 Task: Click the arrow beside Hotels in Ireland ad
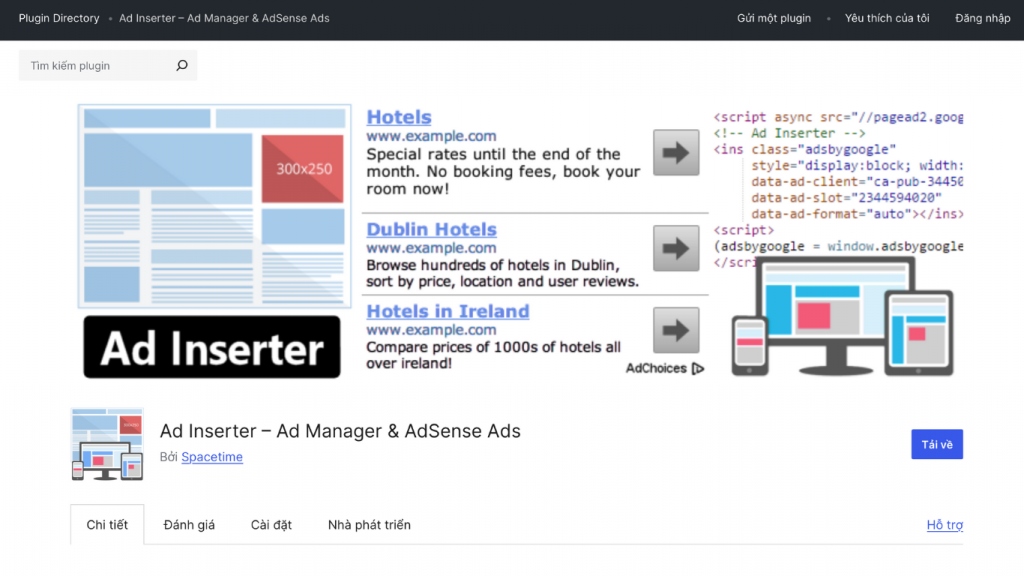(x=676, y=331)
